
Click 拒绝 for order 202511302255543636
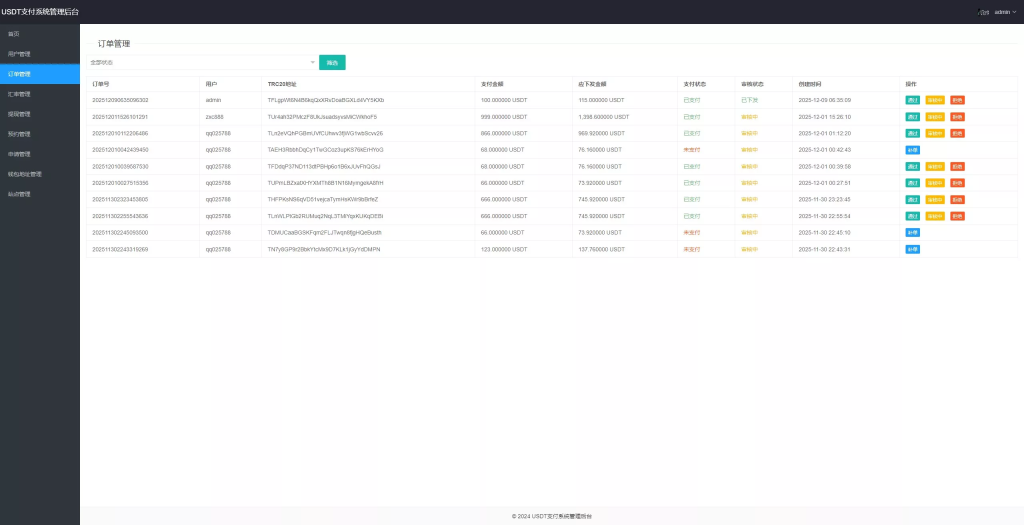pyautogui.click(x=957, y=216)
